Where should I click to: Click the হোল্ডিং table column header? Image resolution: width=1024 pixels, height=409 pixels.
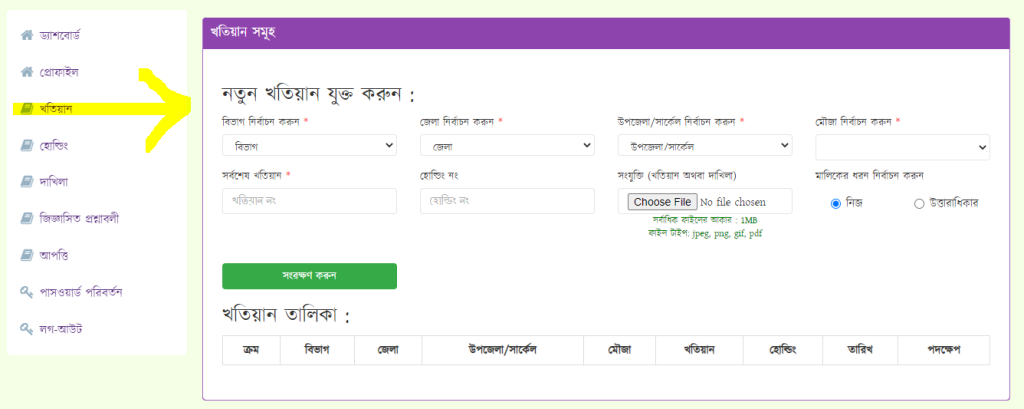click(x=783, y=350)
